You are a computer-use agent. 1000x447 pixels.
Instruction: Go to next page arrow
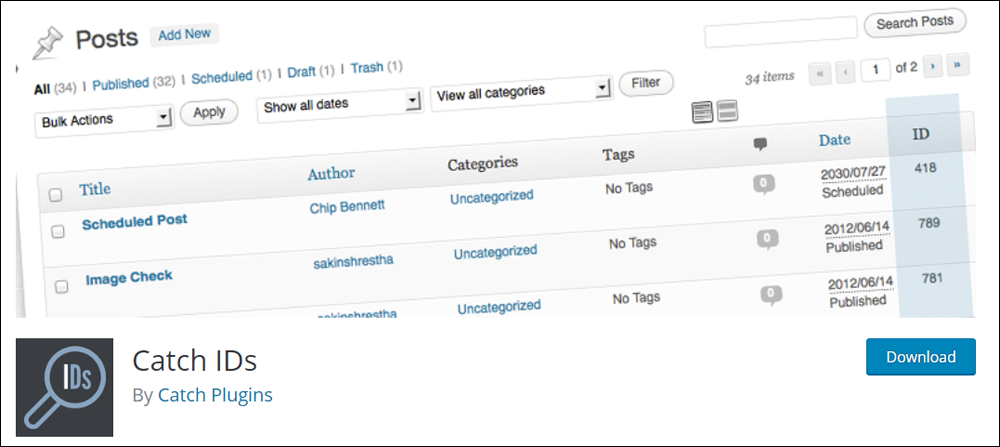pos(932,66)
